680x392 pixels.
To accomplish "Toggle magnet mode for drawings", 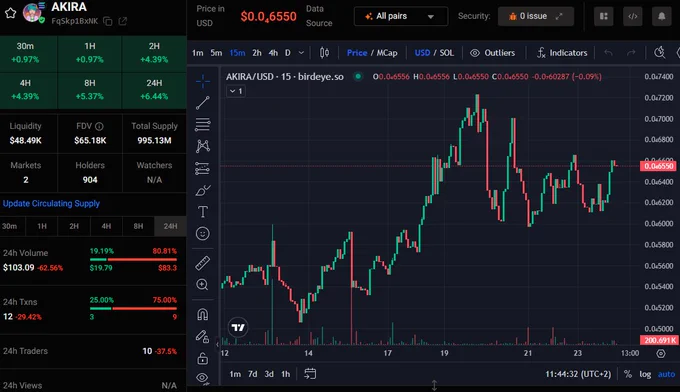I will (x=203, y=314).
